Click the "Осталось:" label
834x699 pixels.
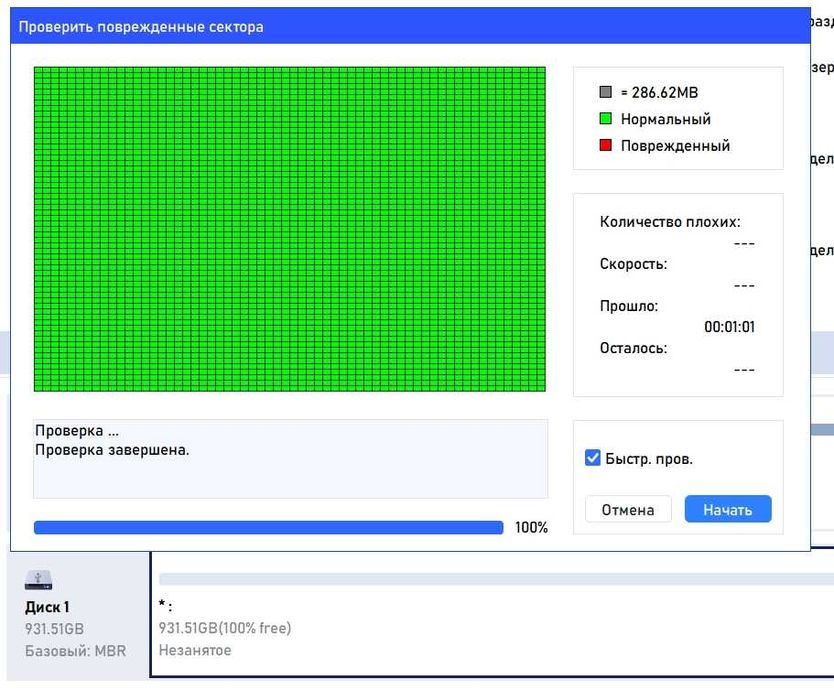click(633, 348)
